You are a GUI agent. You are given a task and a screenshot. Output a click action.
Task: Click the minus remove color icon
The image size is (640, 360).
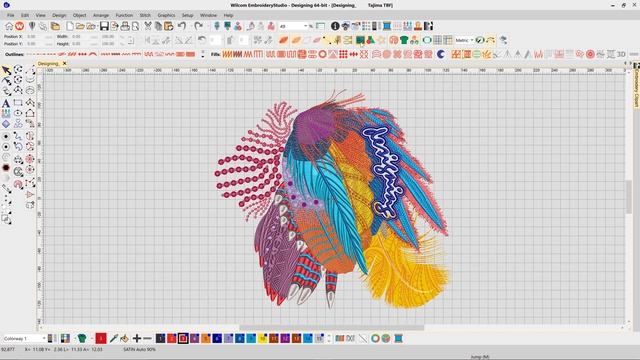click(x=147, y=338)
